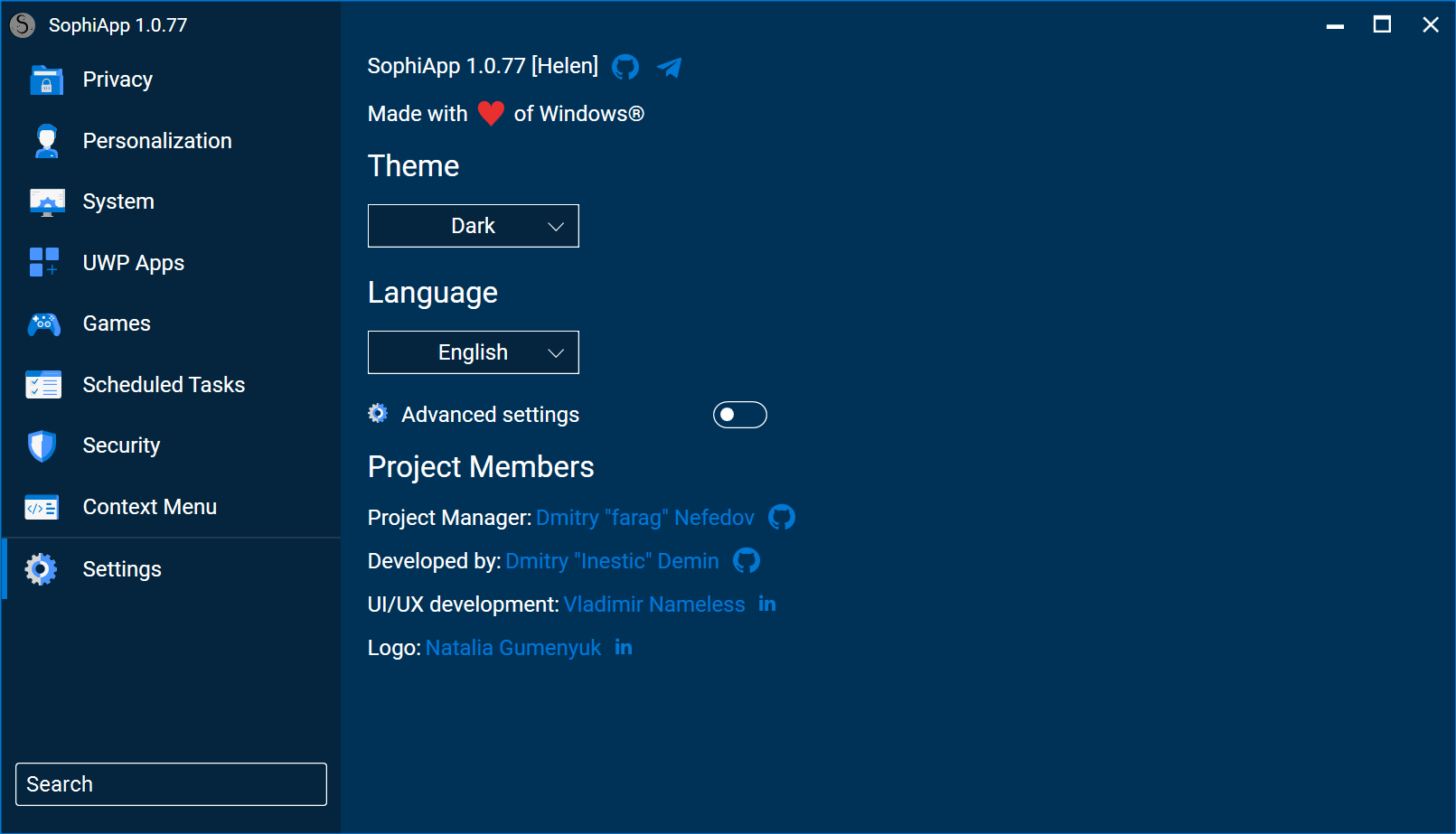Image resolution: width=1456 pixels, height=834 pixels.
Task: Select Games in the sidebar
Action: 172,323
